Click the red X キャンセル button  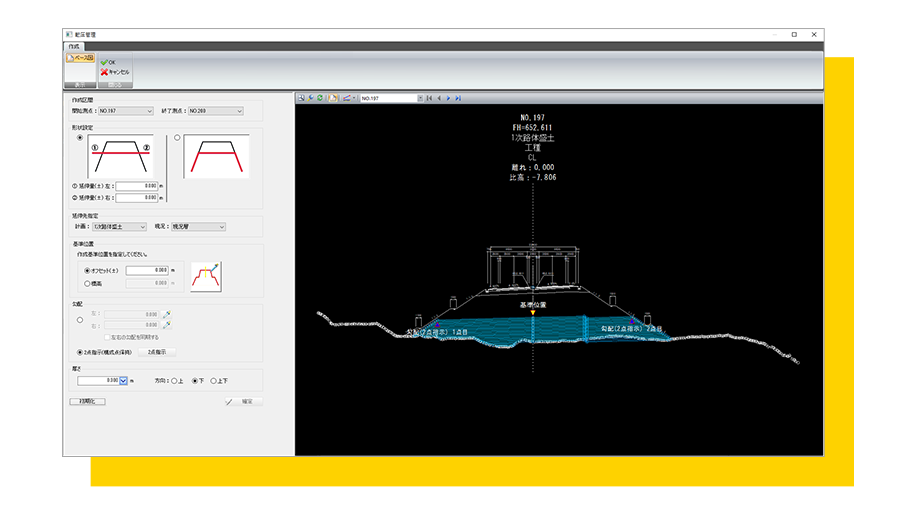(115, 72)
